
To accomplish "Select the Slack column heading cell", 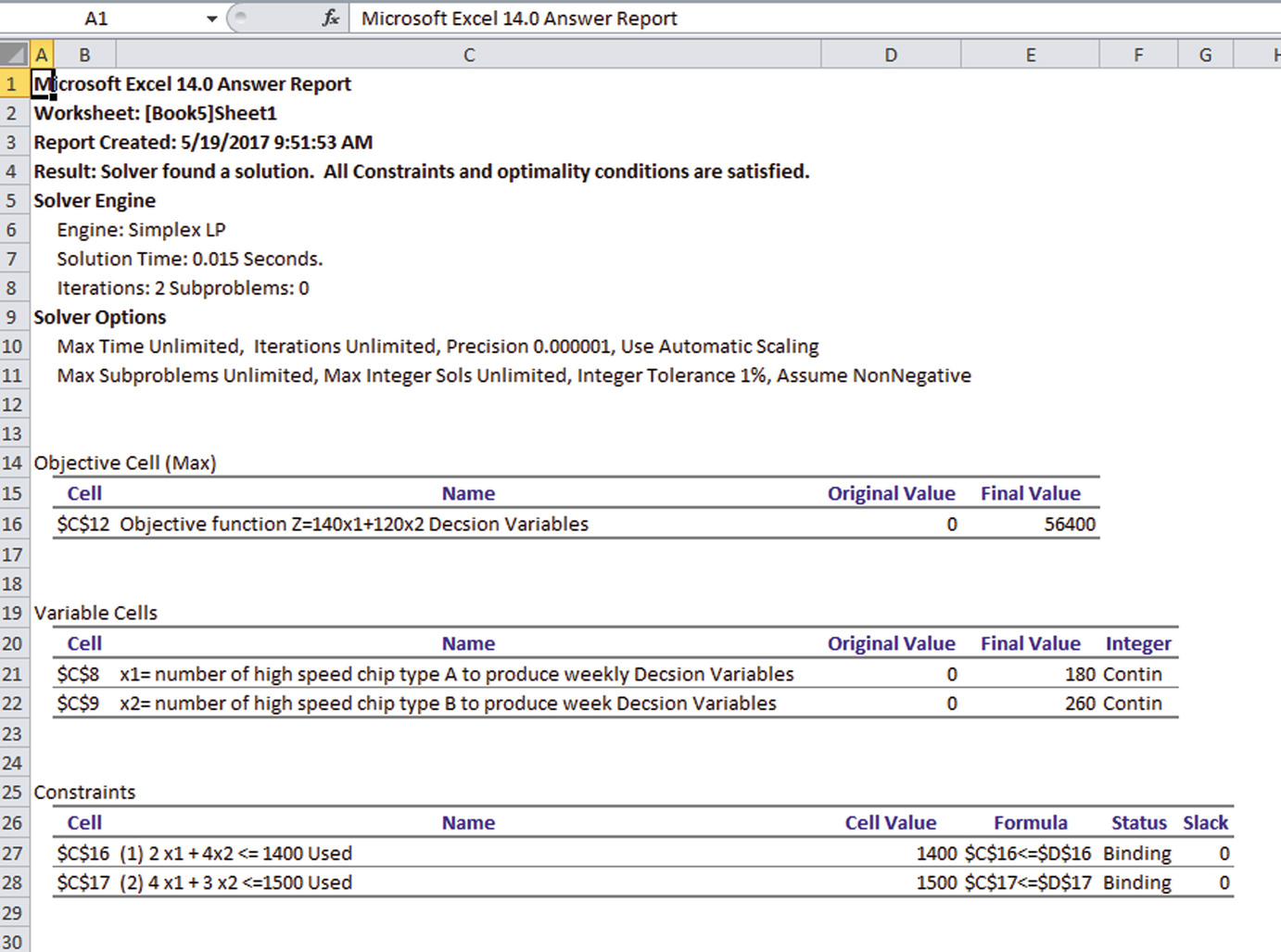I will click(x=1205, y=822).
